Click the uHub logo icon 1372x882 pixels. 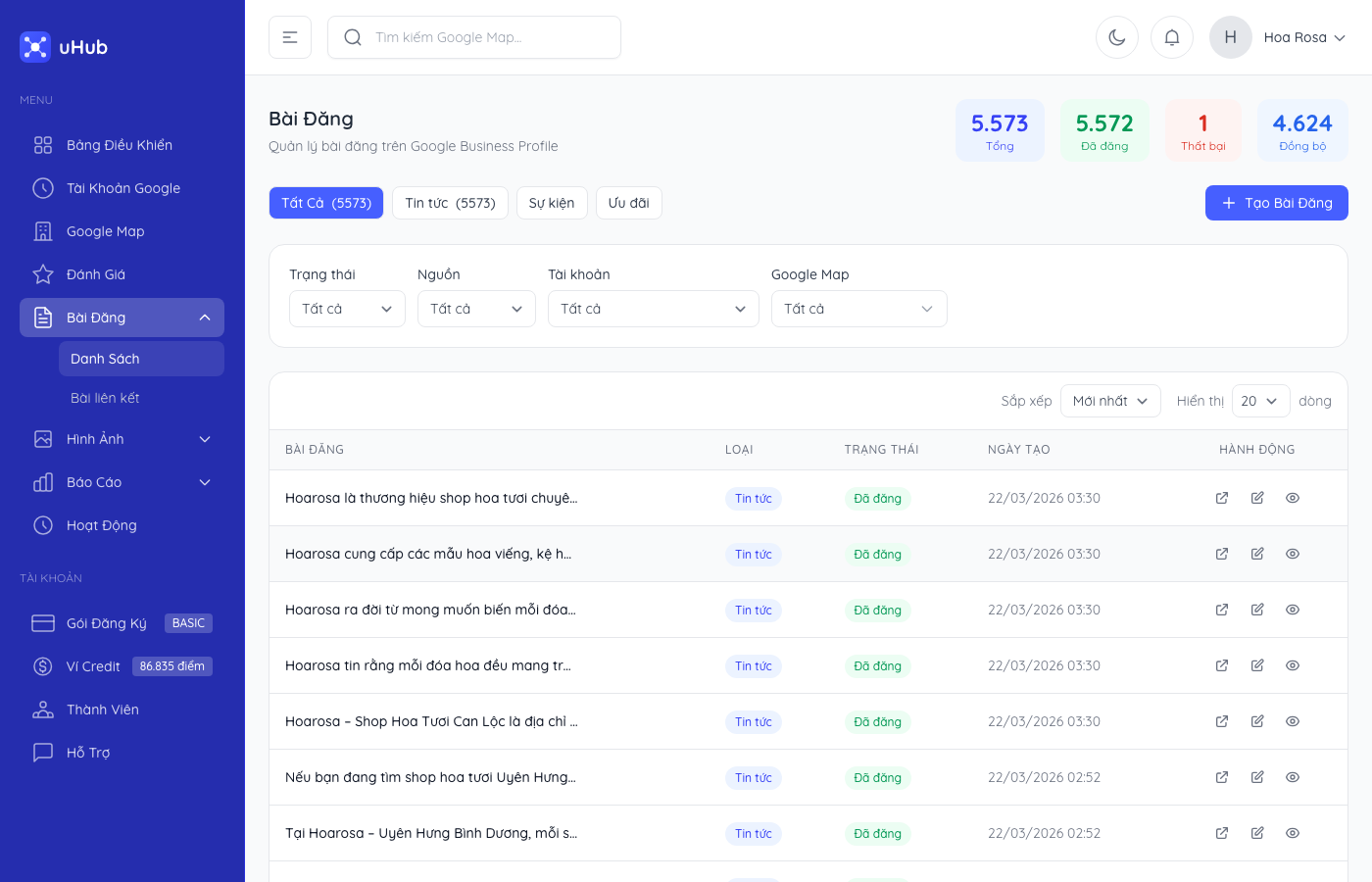(35, 47)
